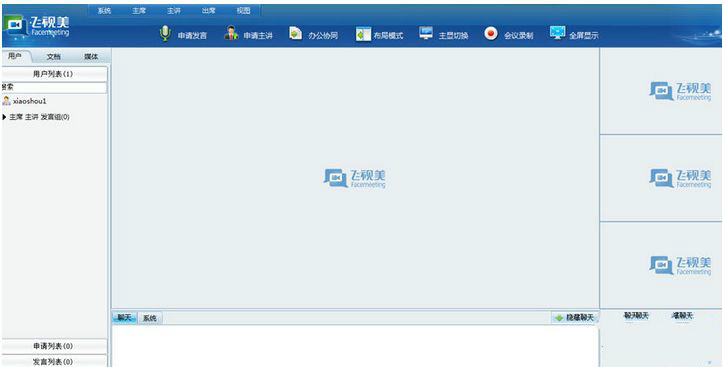Open the 主席 menu
The height and width of the screenshot is (367, 723).
(139, 11)
